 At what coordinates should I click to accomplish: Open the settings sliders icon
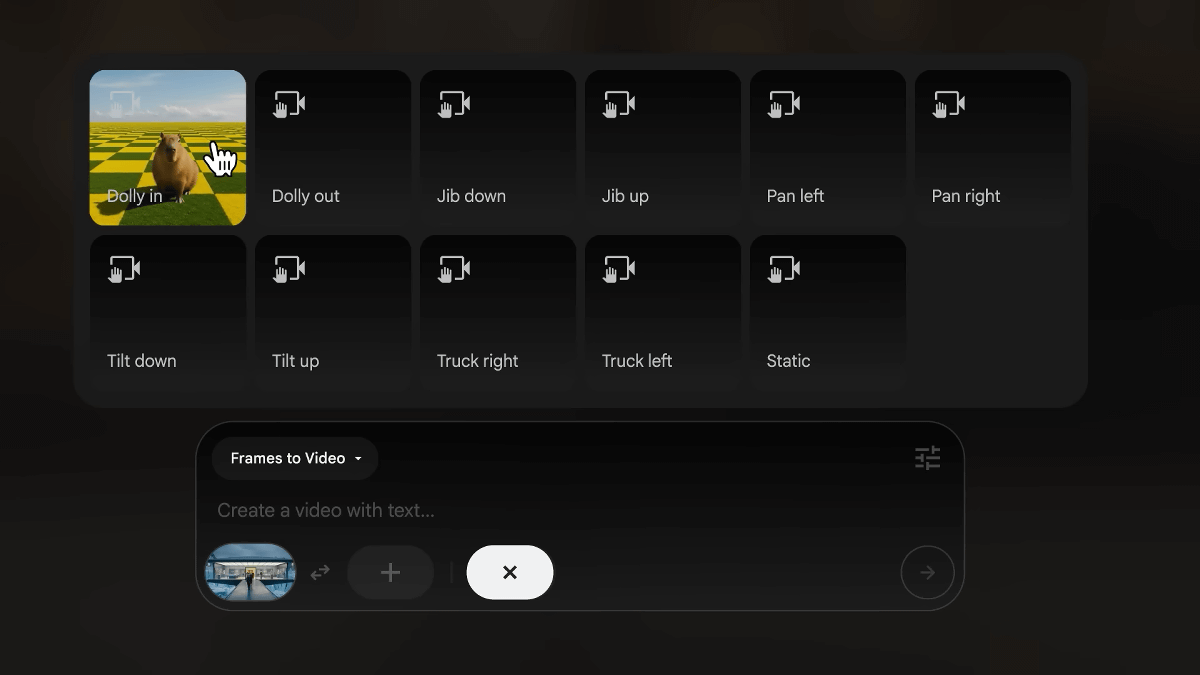coord(928,458)
